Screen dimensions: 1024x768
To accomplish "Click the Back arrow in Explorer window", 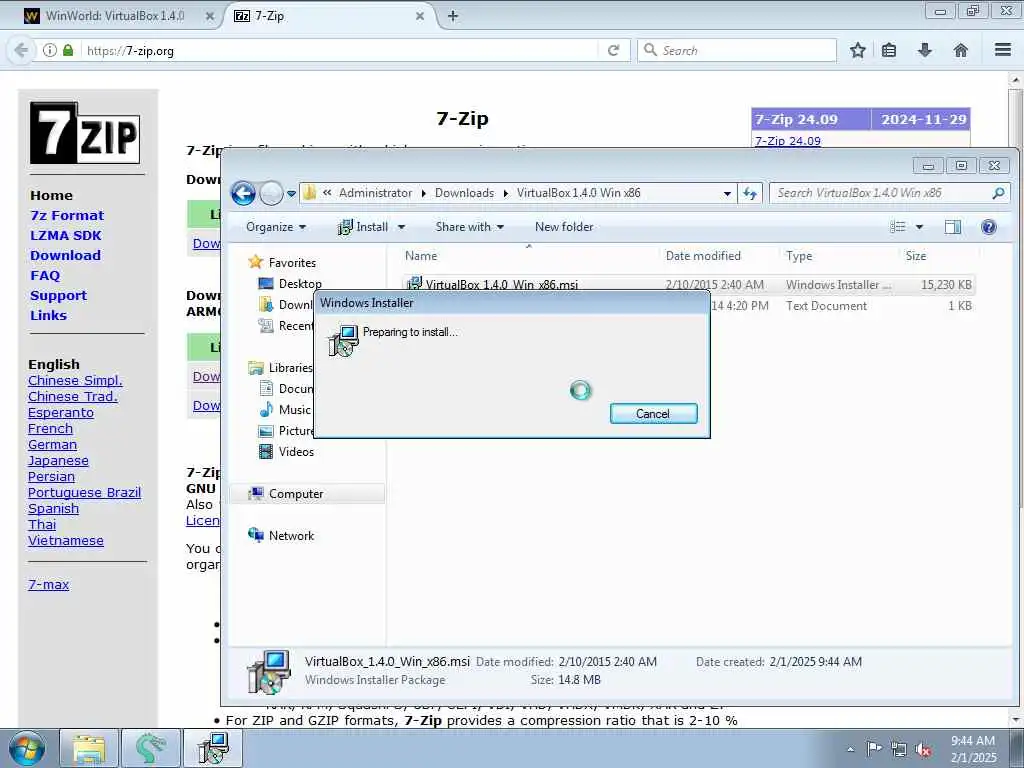I will (x=244, y=193).
